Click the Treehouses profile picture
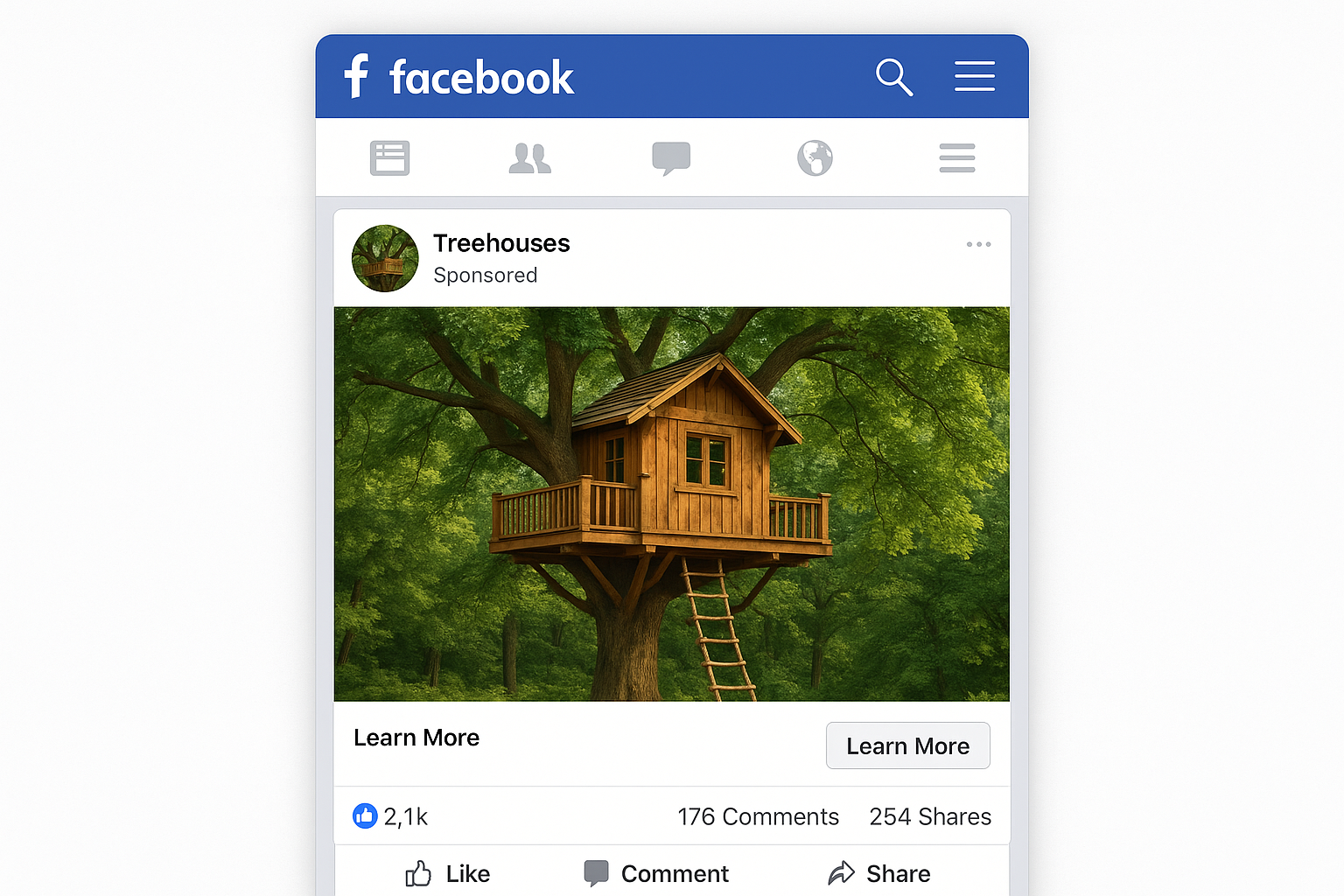Image resolution: width=1344 pixels, height=896 pixels. pyautogui.click(x=385, y=258)
